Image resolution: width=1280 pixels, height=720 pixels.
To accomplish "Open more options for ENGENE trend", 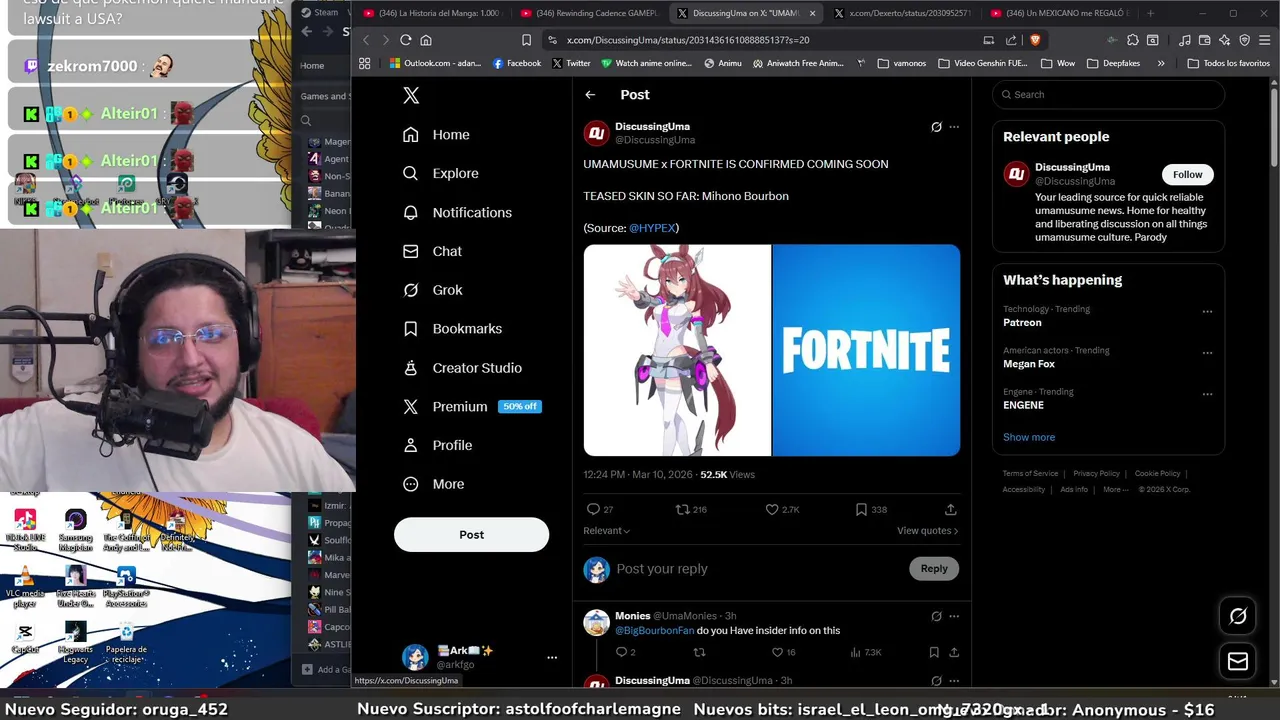I will coord(1207,394).
